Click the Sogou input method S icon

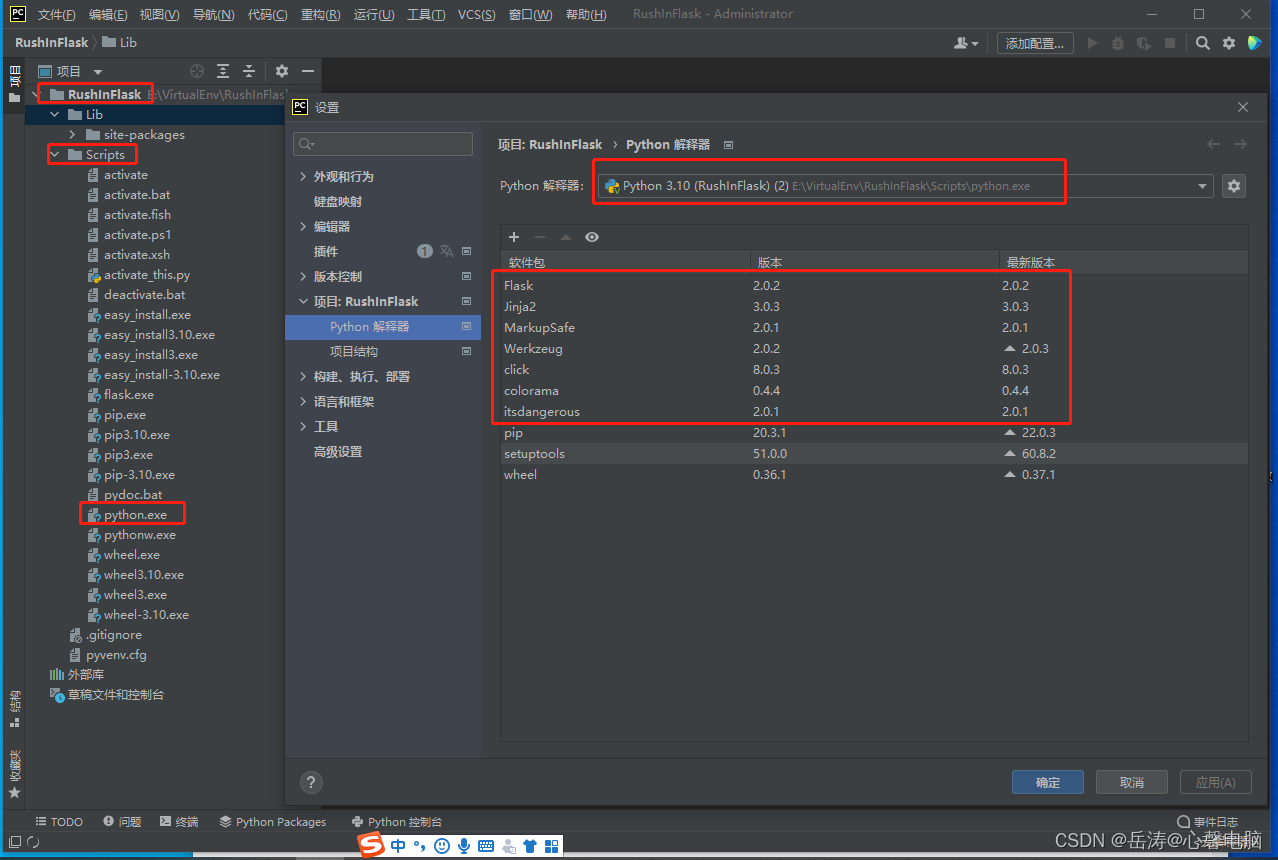371,846
